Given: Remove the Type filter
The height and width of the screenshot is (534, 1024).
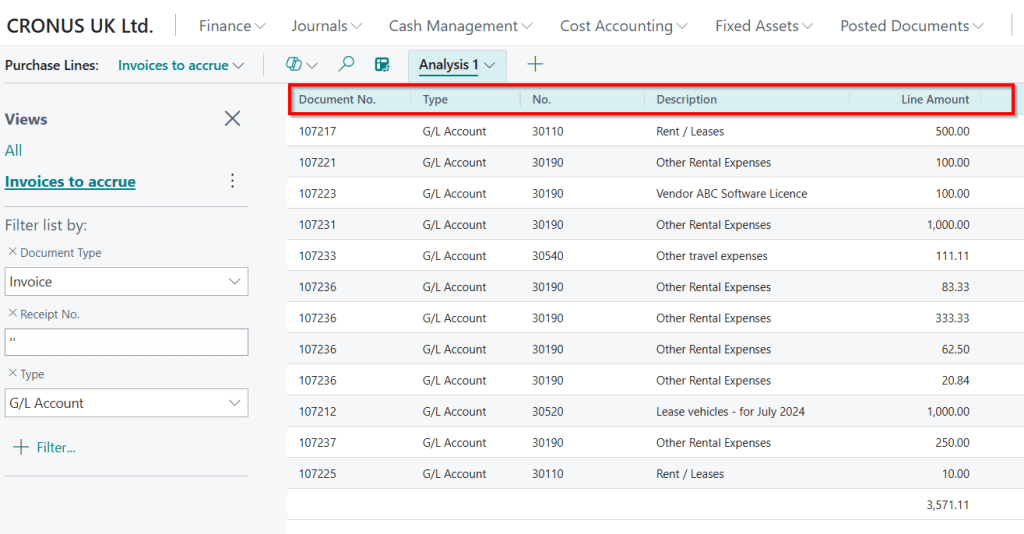Looking at the screenshot, I should (x=12, y=374).
